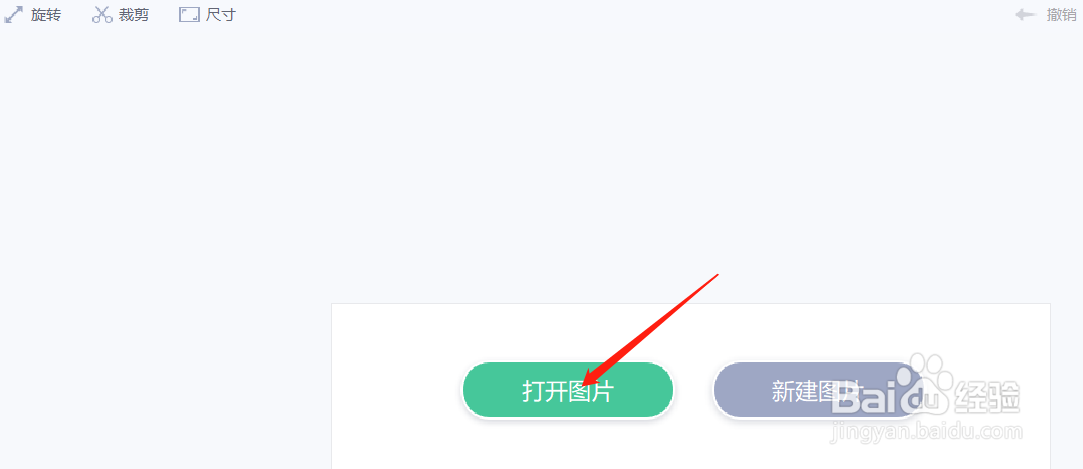Select the scissors crop icon
The height and width of the screenshot is (469, 1083).
[x=102, y=15]
